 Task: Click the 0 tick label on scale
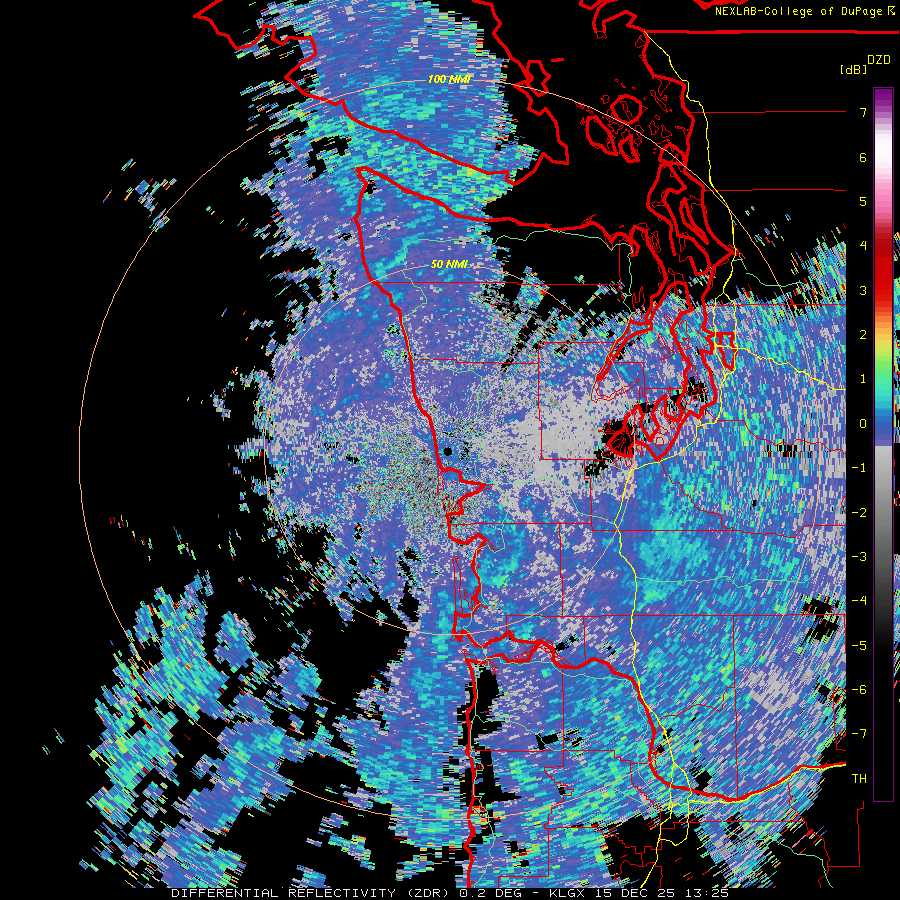point(863,424)
